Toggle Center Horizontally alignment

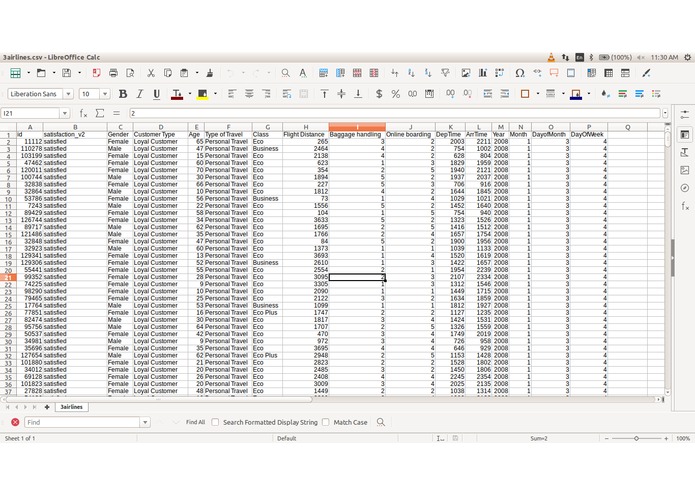coord(249,94)
